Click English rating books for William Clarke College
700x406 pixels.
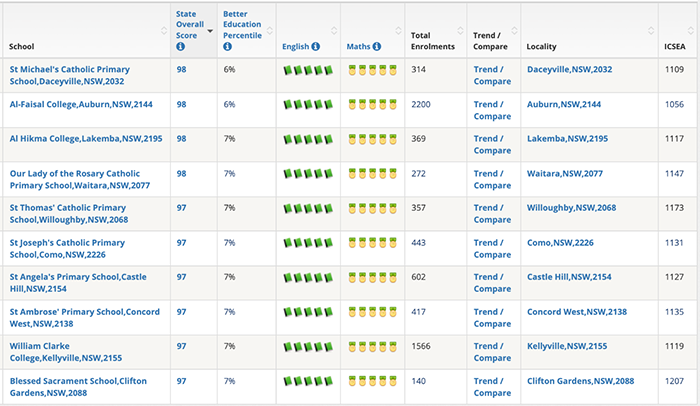[x=308, y=346]
